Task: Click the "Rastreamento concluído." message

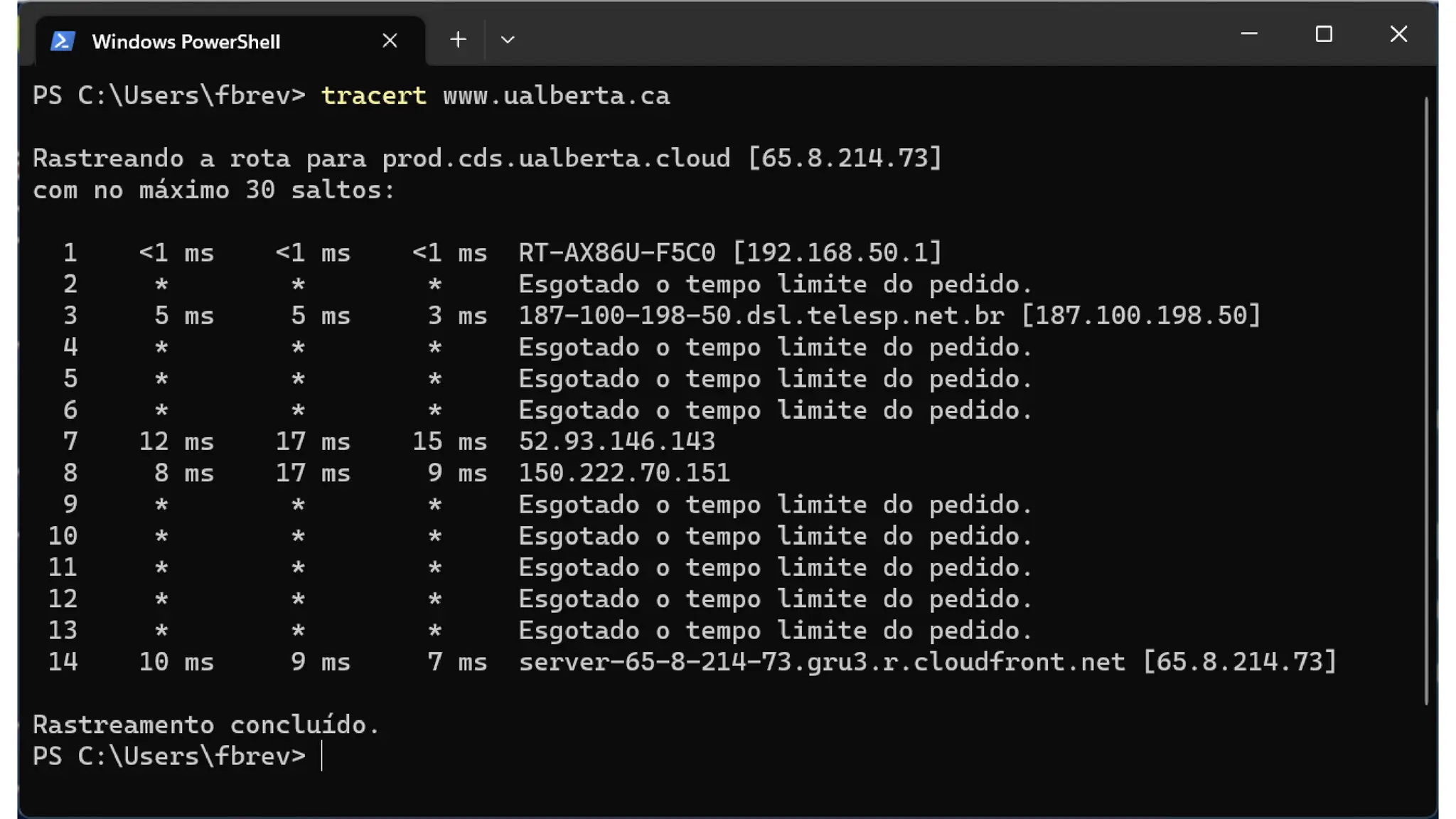Action: click(206, 725)
